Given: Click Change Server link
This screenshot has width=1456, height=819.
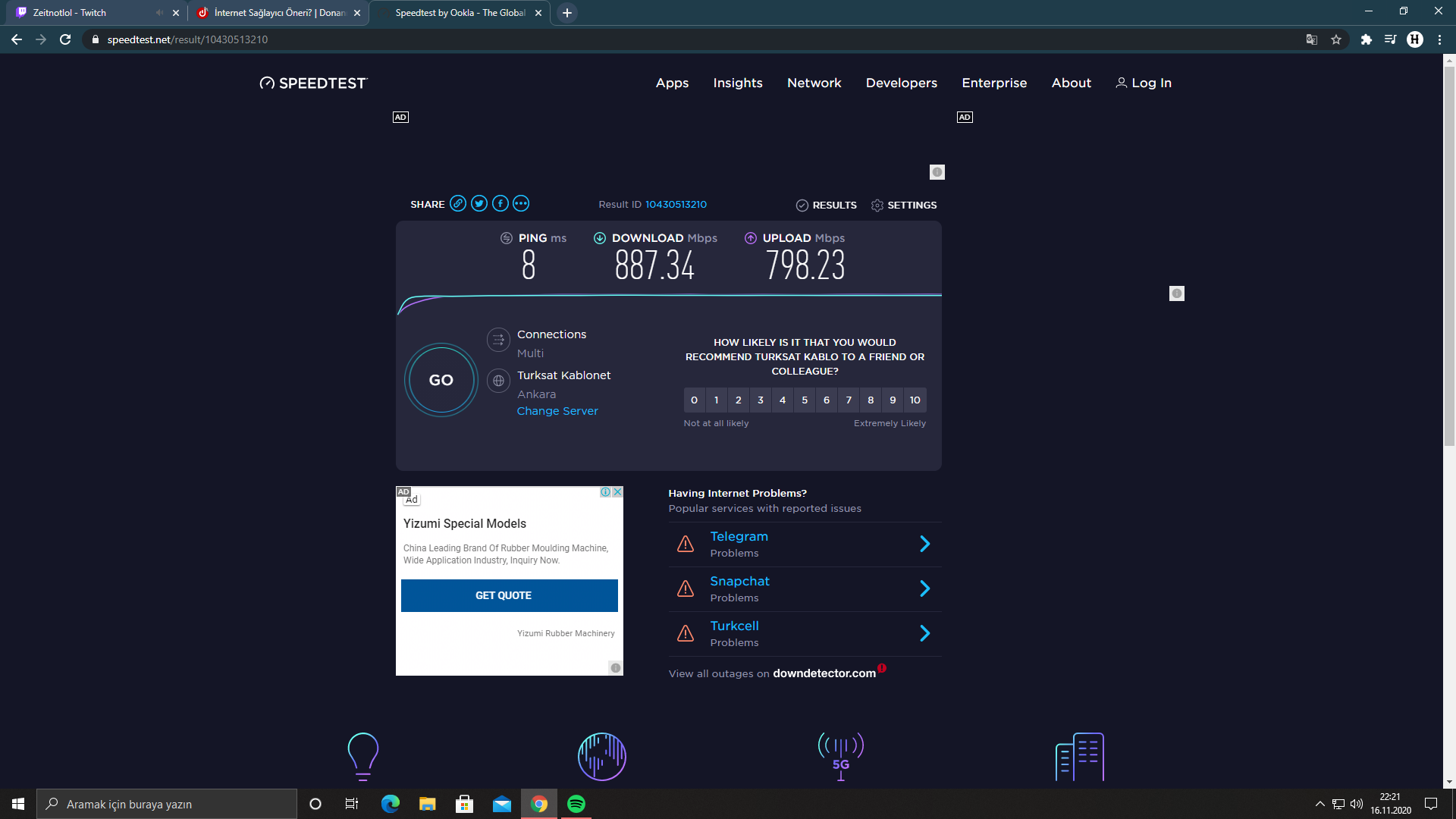Looking at the screenshot, I should coord(557,411).
